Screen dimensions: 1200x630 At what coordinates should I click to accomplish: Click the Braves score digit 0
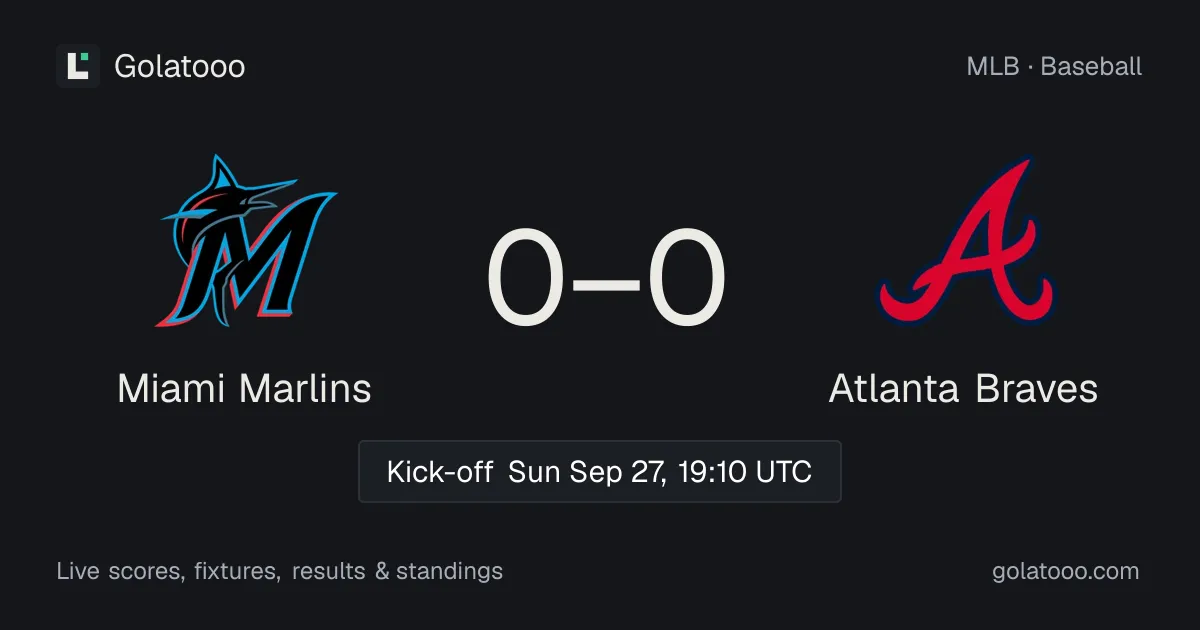coord(685,277)
